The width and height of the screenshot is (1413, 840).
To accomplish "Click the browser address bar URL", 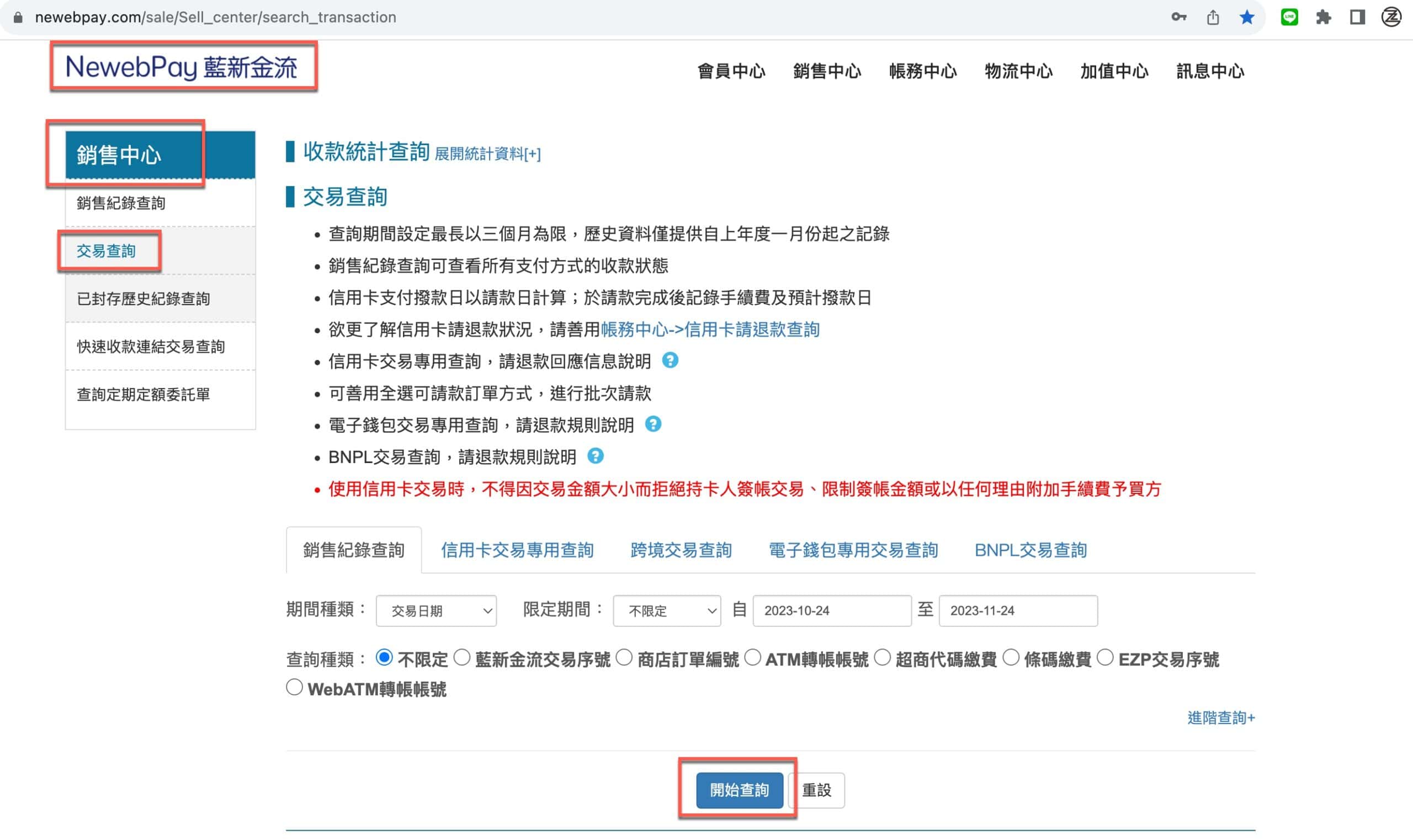I will tap(215, 17).
